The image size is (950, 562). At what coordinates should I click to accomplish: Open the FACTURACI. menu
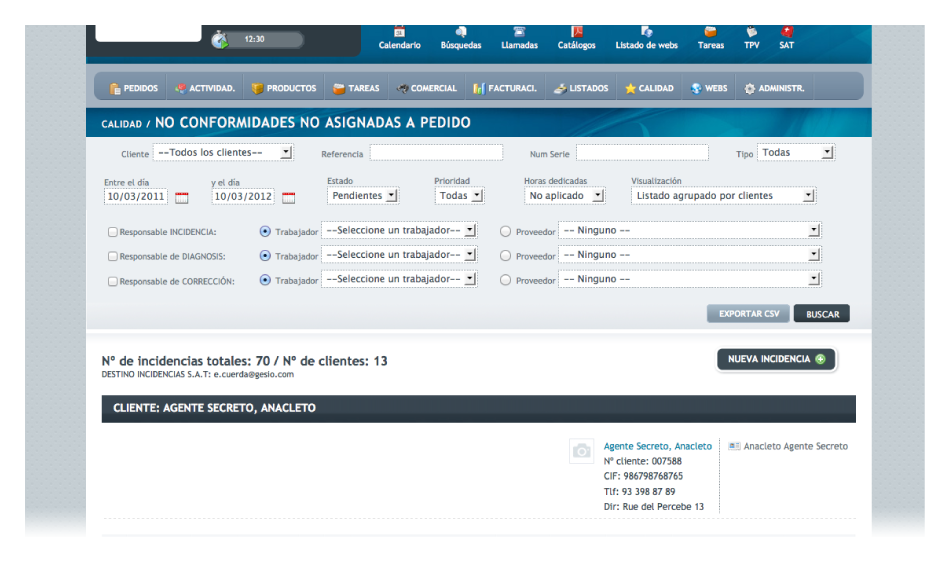[505, 88]
